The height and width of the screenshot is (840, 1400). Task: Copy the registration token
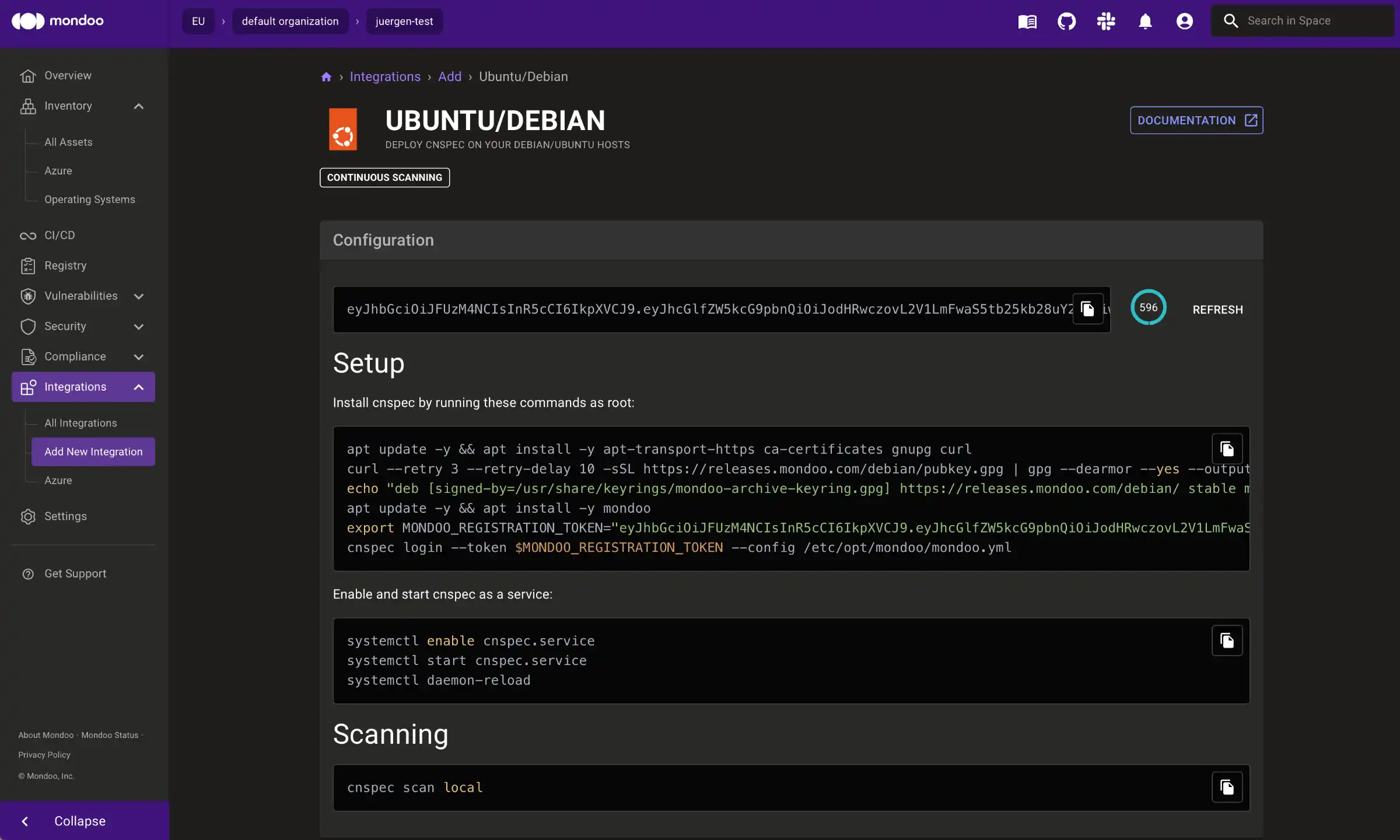(x=1087, y=309)
